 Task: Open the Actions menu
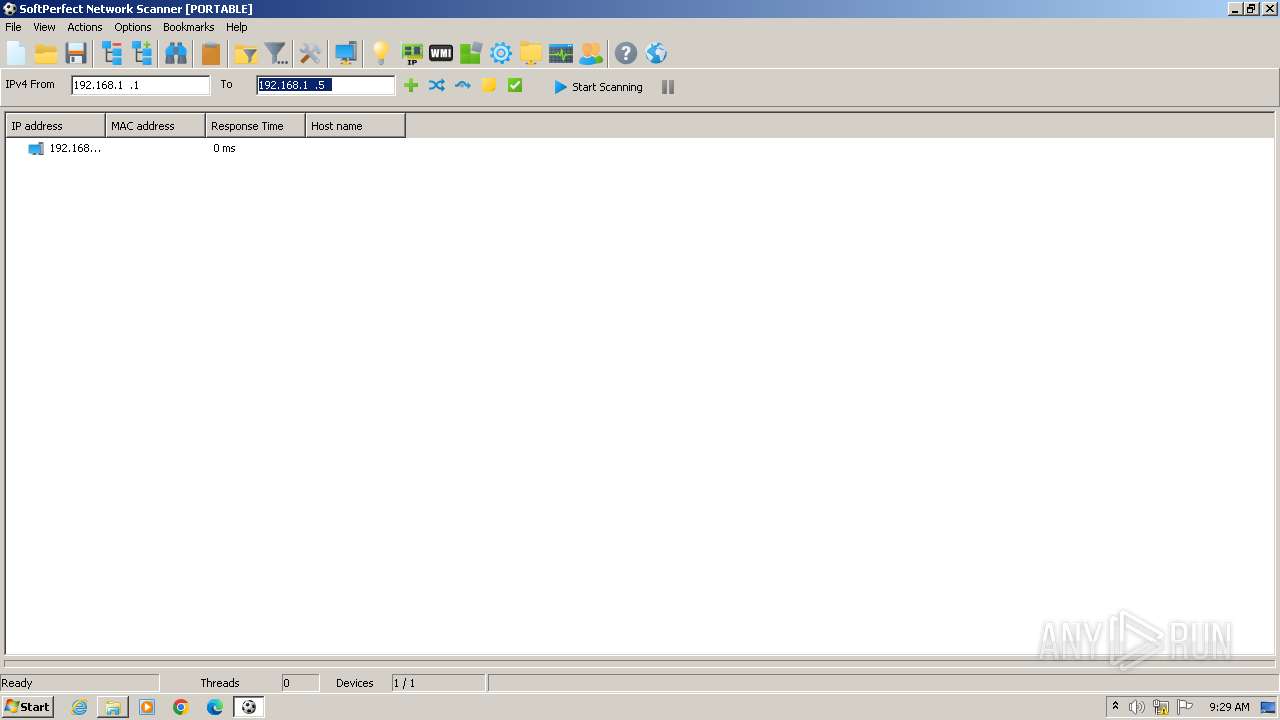point(85,27)
